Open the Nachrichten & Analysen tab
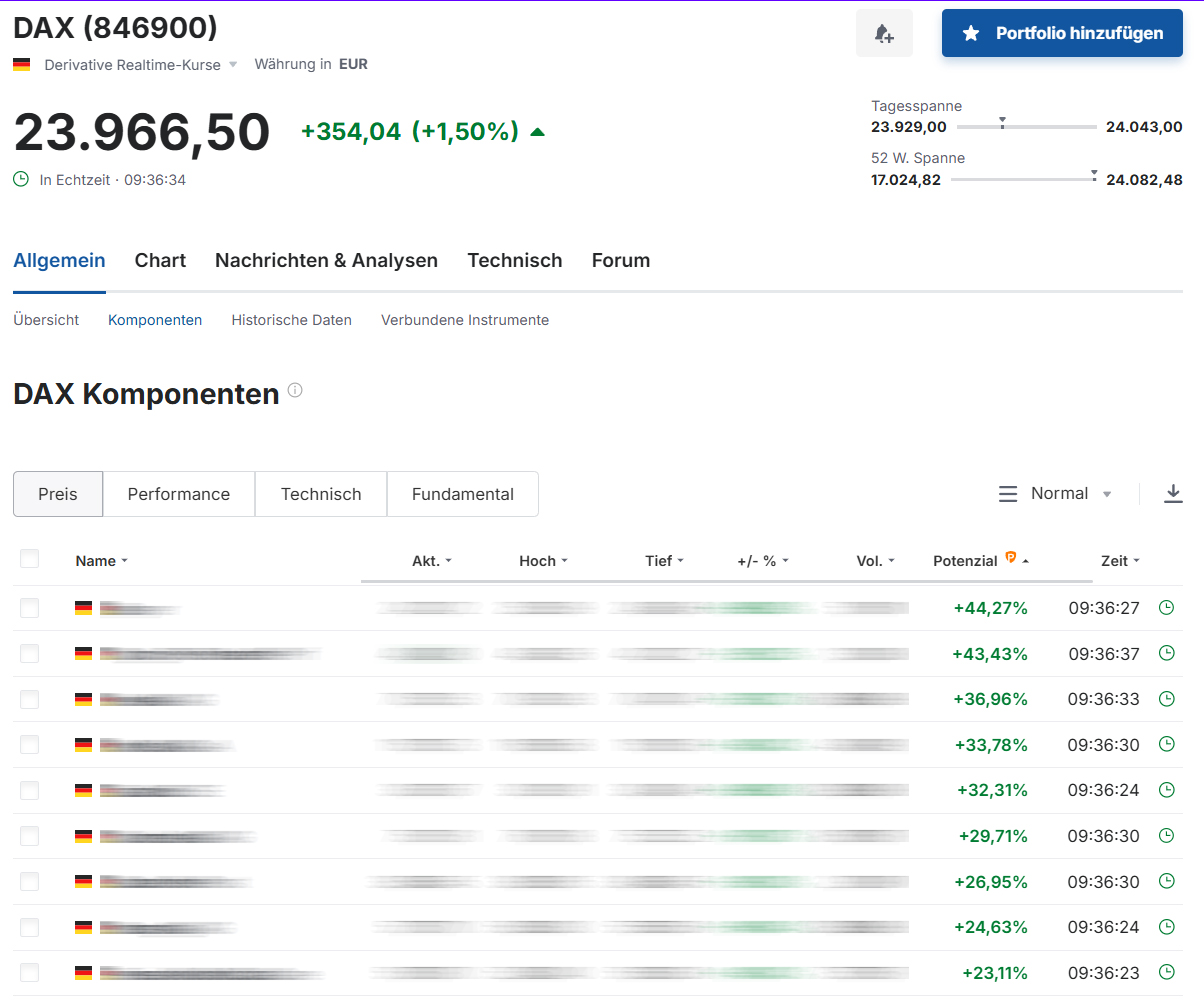Viewport: 1204px width, 1000px height. tap(326, 261)
